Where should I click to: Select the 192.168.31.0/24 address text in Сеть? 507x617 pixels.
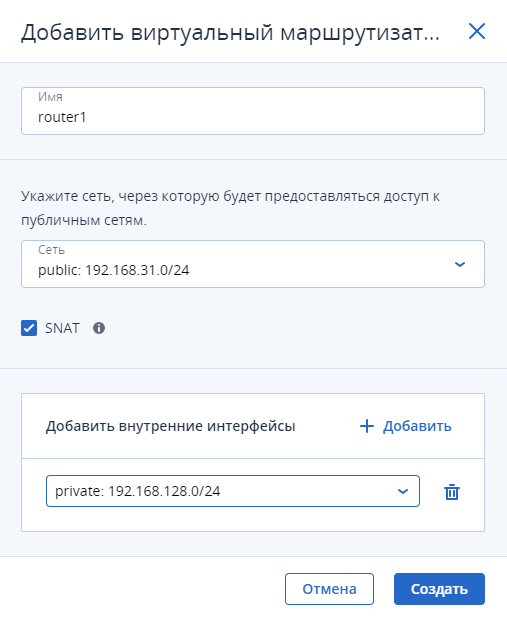click(x=137, y=270)
